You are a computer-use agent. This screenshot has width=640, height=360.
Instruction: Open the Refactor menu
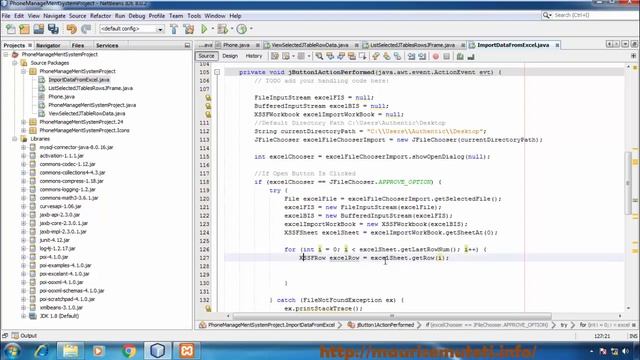click(100, 16)
